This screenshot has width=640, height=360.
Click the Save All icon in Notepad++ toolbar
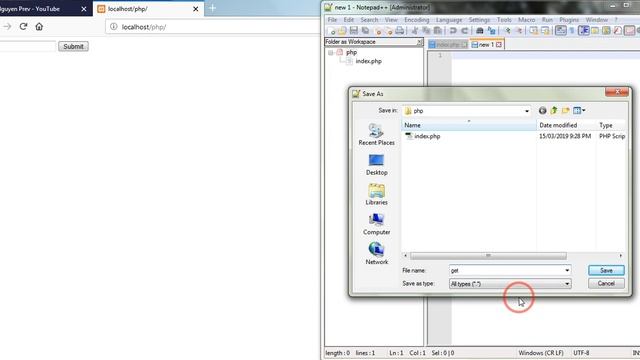(x=365, y=31)
